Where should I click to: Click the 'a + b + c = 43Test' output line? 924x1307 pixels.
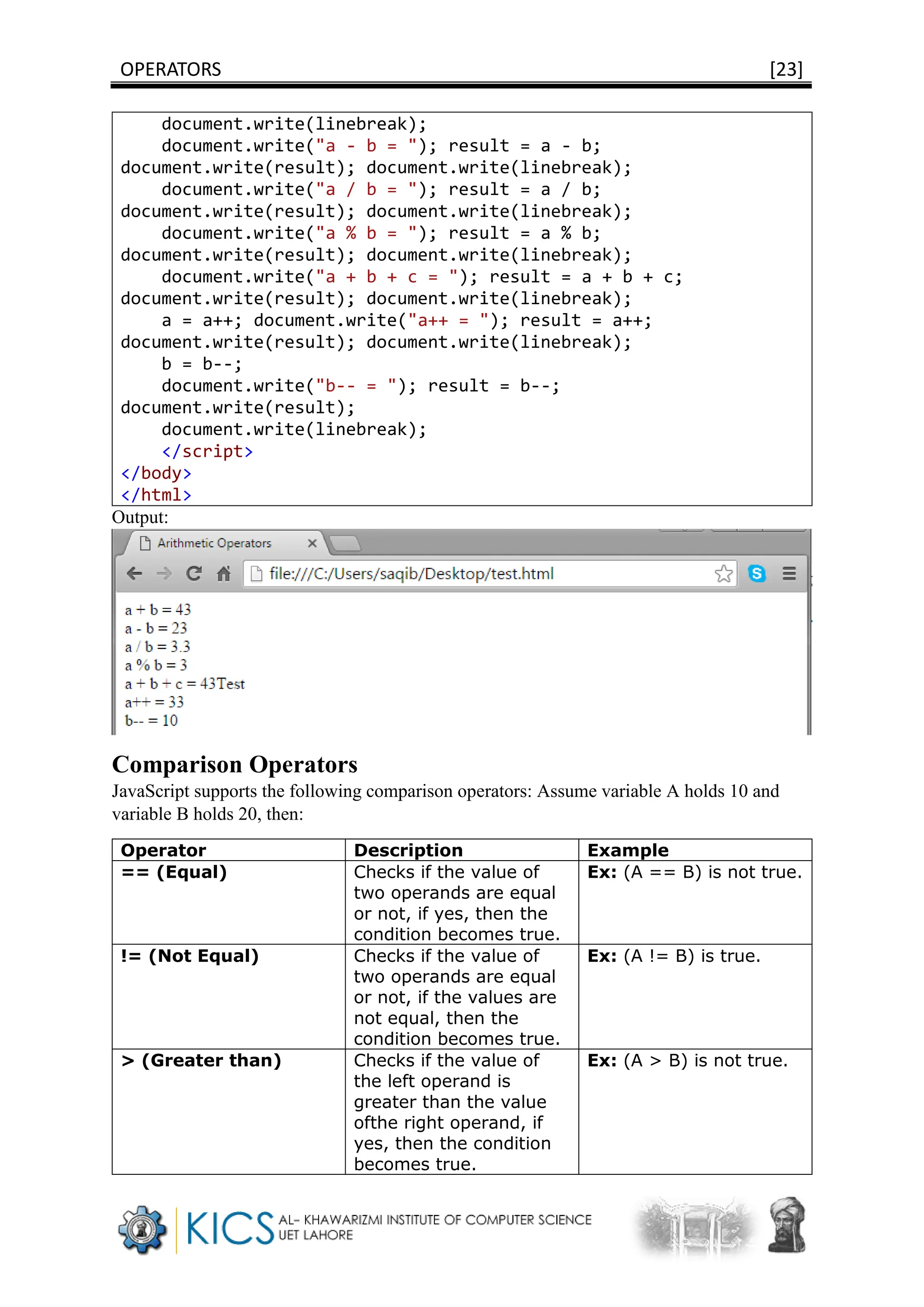pyautogui.click(x=185, y=684)
